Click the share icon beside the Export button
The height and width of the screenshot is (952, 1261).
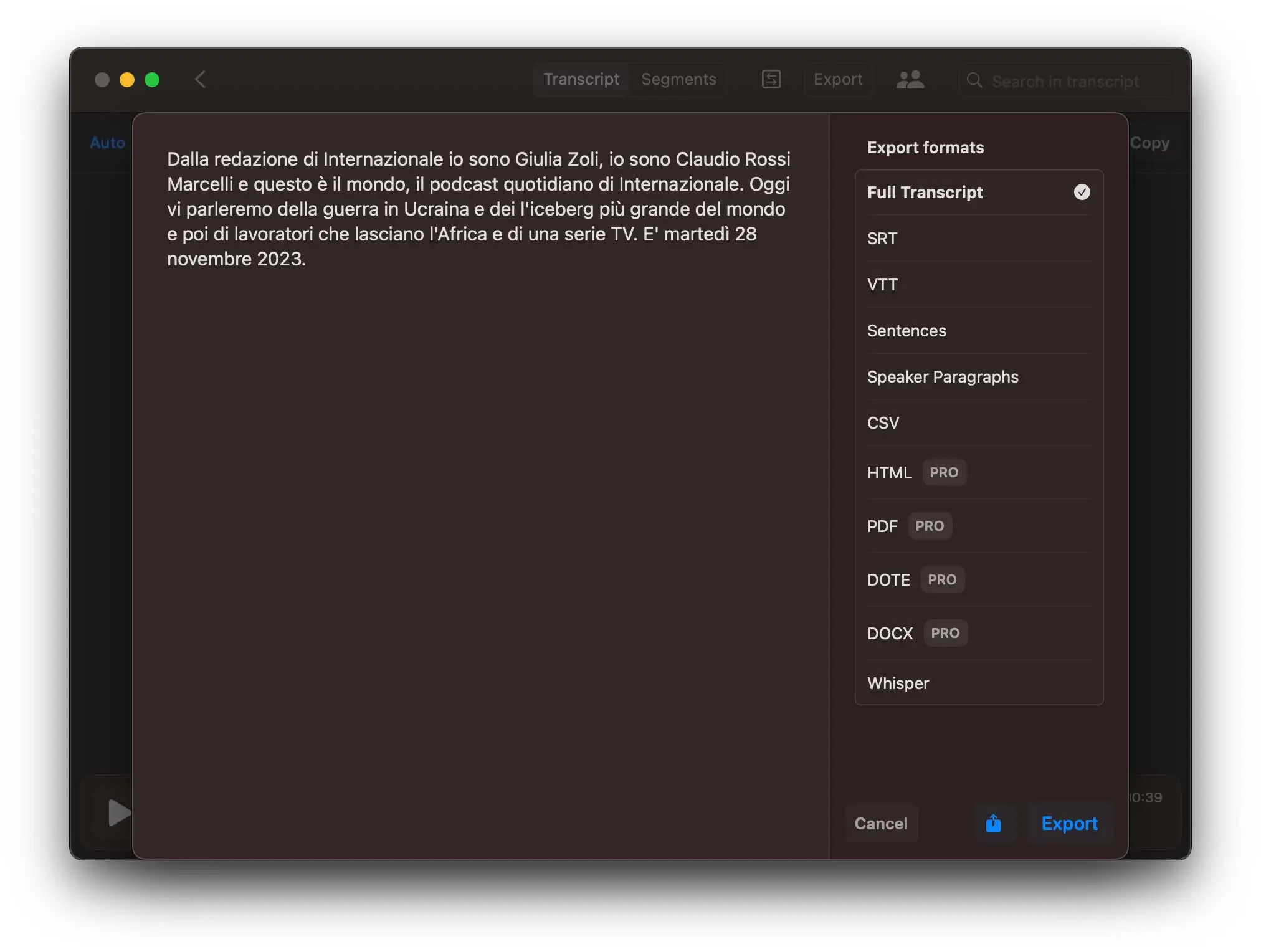coord(993,823)
